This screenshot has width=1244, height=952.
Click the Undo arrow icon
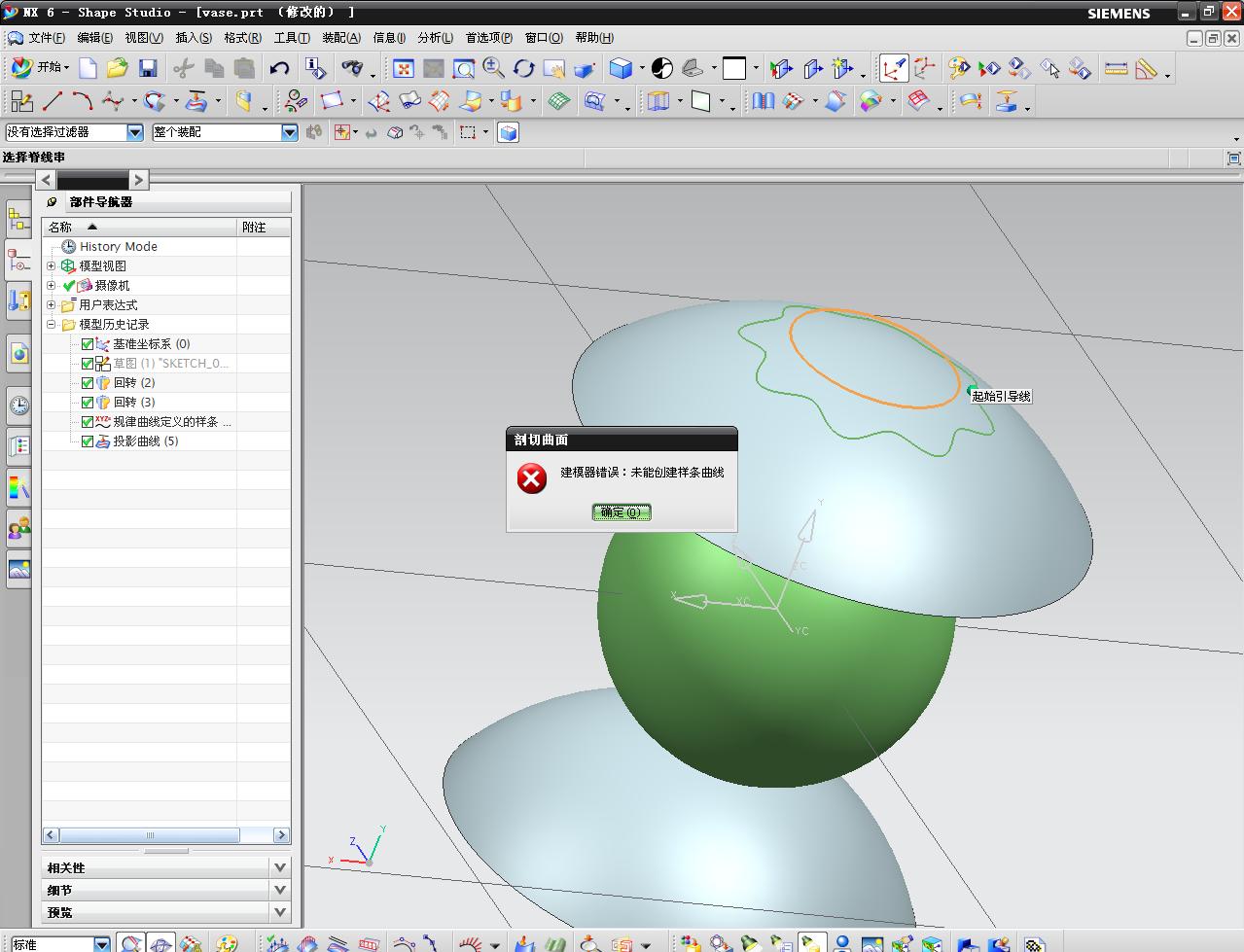tap(279, 68)
